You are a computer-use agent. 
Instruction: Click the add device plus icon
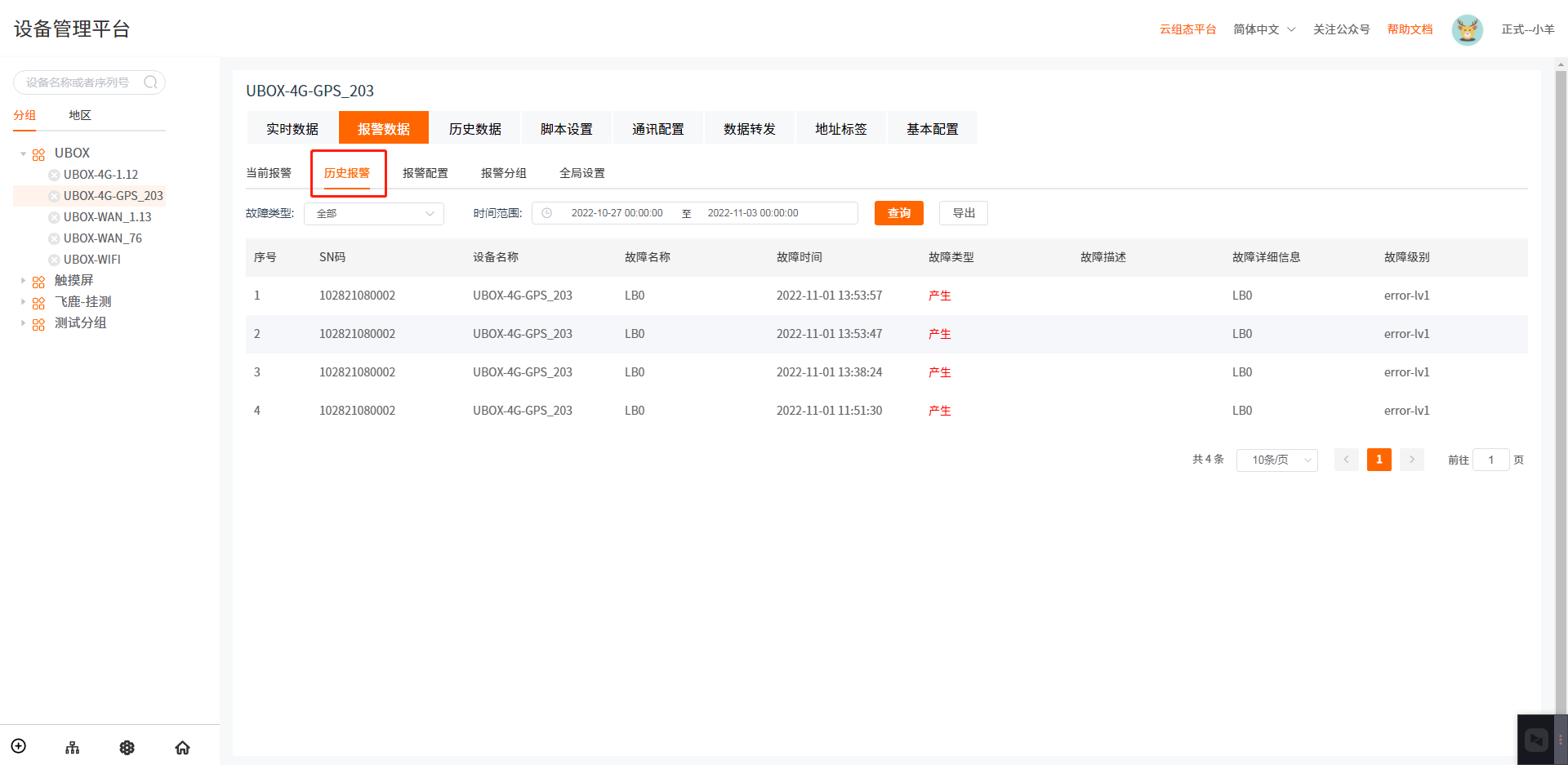tap(19, 746)
